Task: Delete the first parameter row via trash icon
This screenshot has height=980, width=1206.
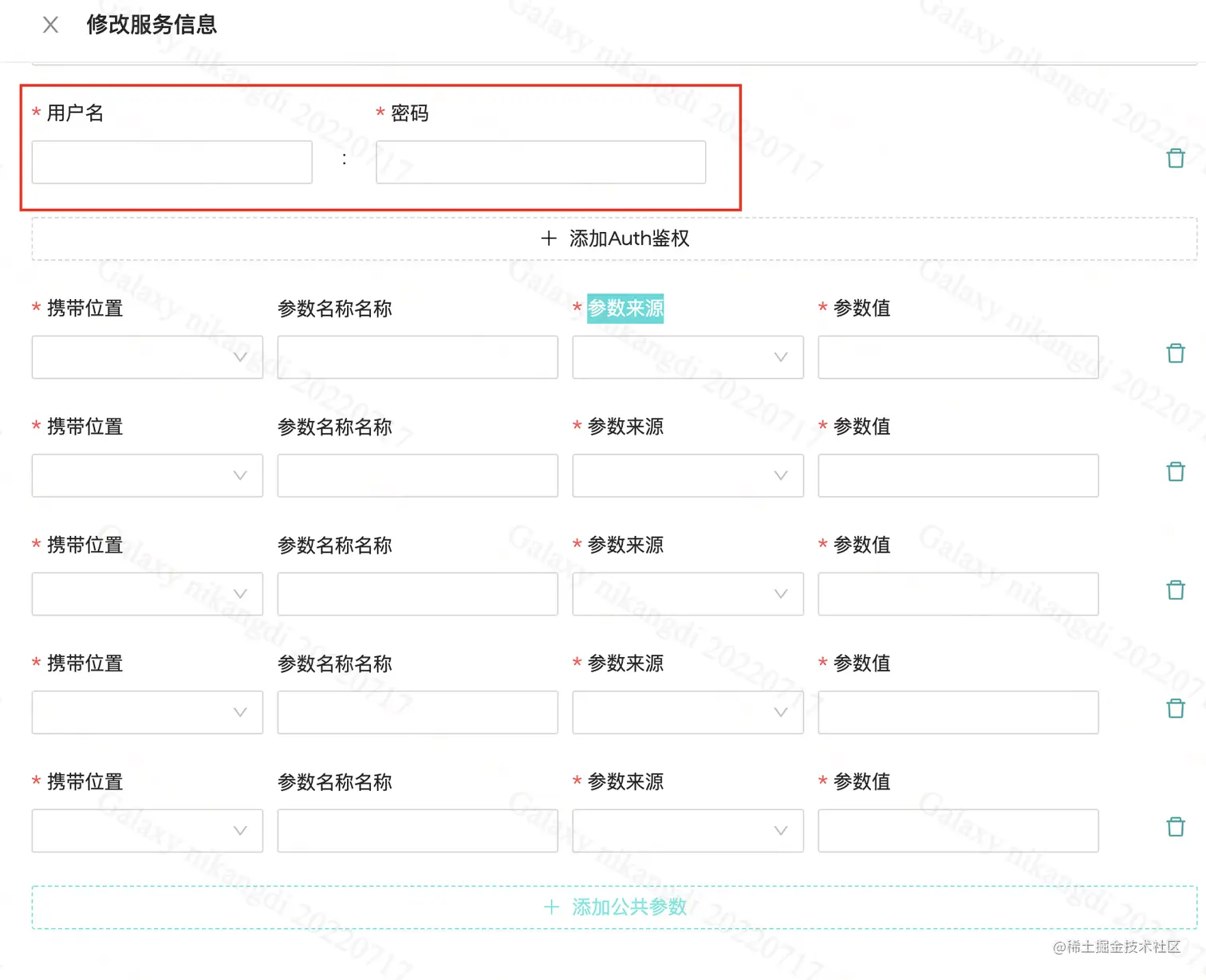Action: click(x=1176, y=353)
